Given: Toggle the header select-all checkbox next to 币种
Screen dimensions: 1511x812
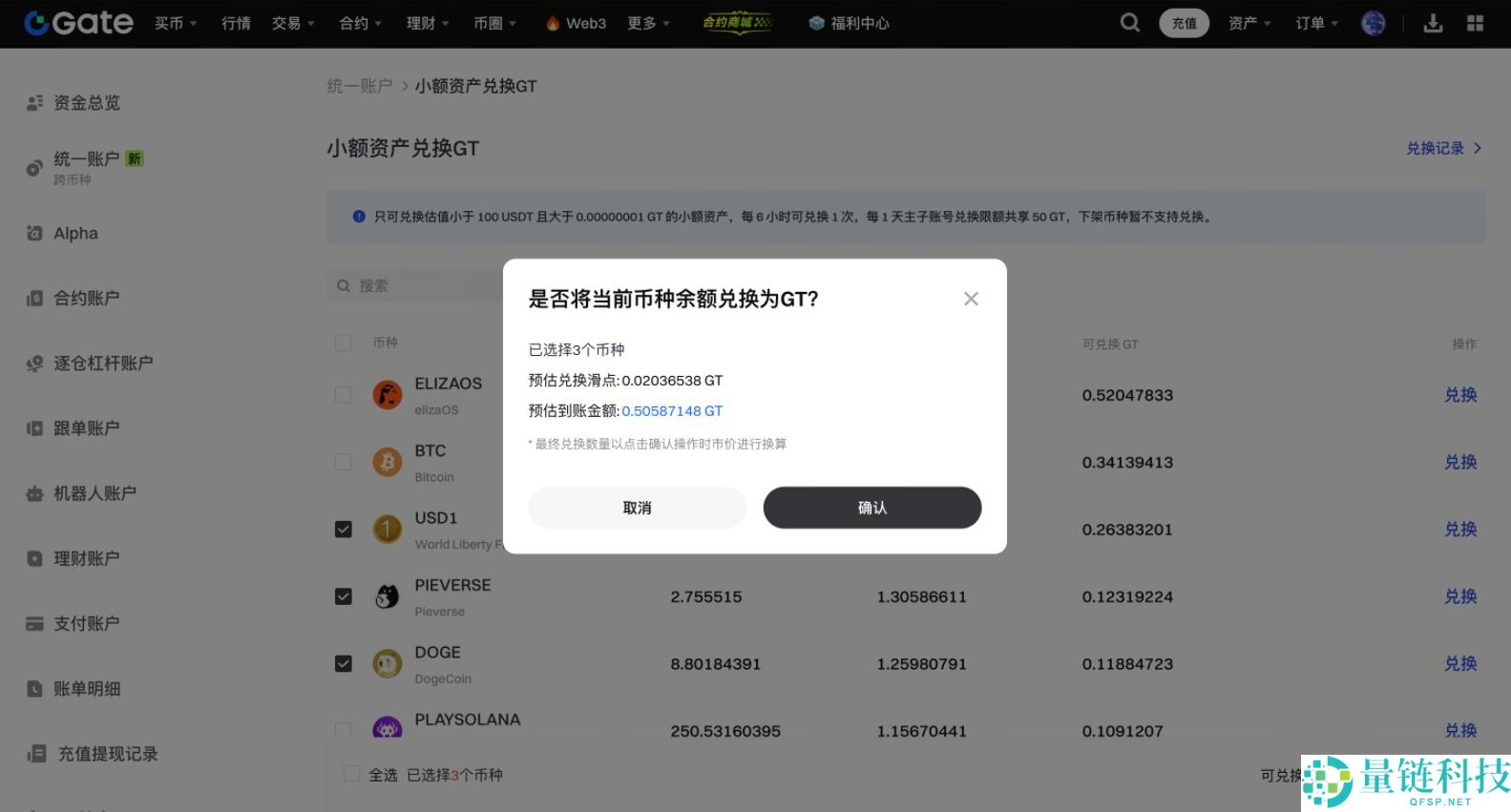Looking at the screenshot, I should (x=344, y=343).
